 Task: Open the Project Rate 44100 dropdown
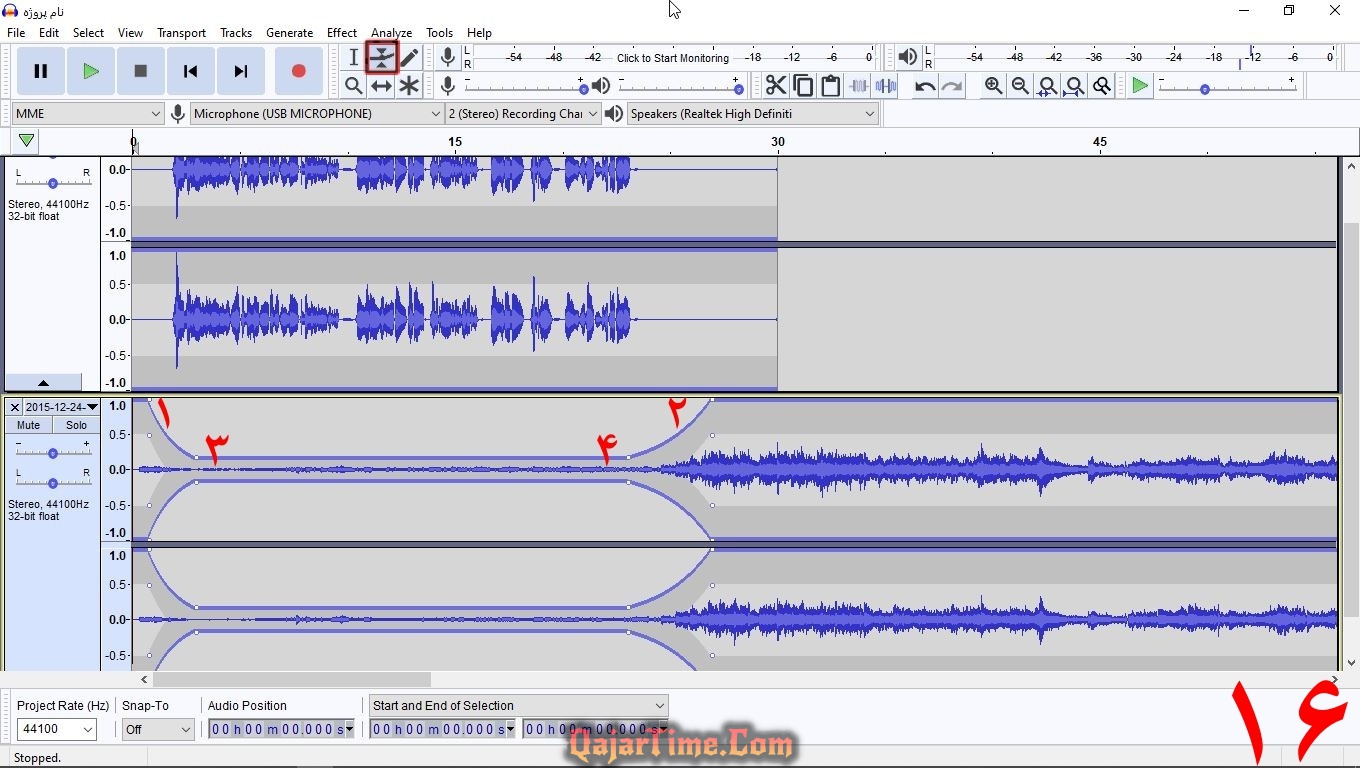[x=56, y=730]
